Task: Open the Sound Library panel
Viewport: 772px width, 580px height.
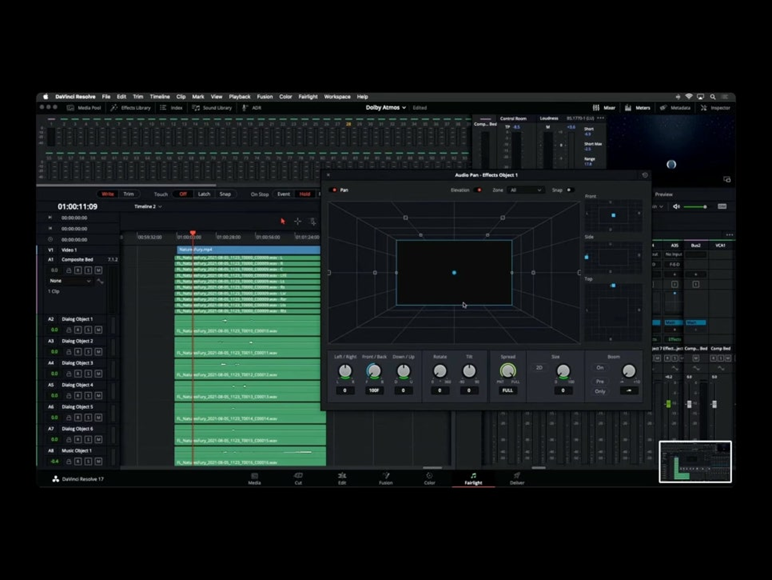Action: (x=212, y=107)
